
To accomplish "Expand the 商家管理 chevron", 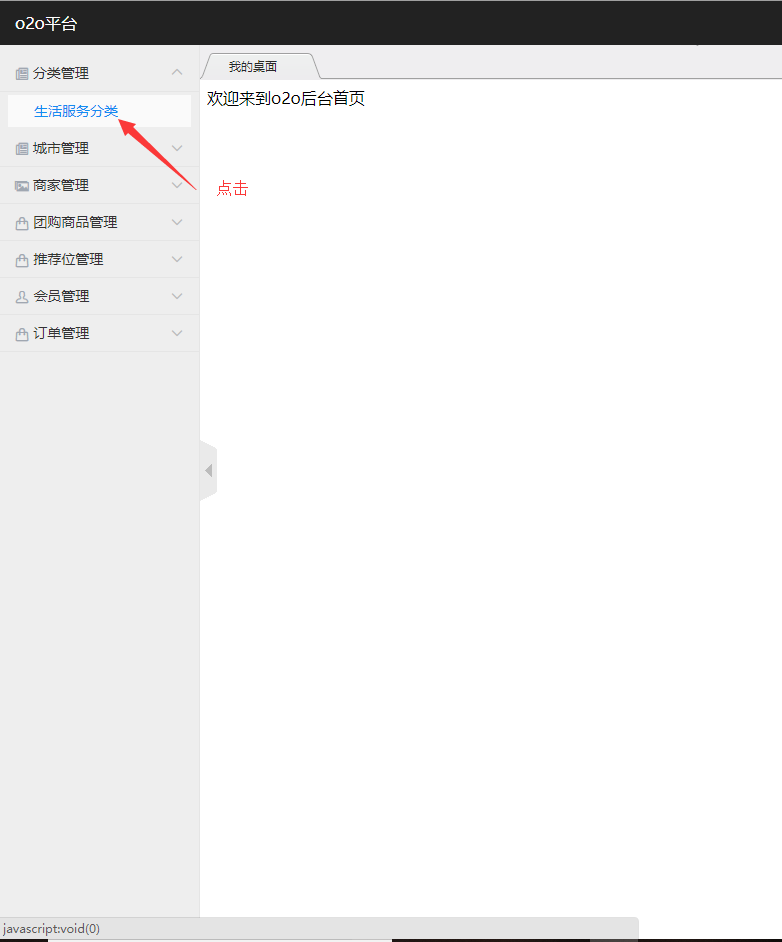I will tap(177, 185).
